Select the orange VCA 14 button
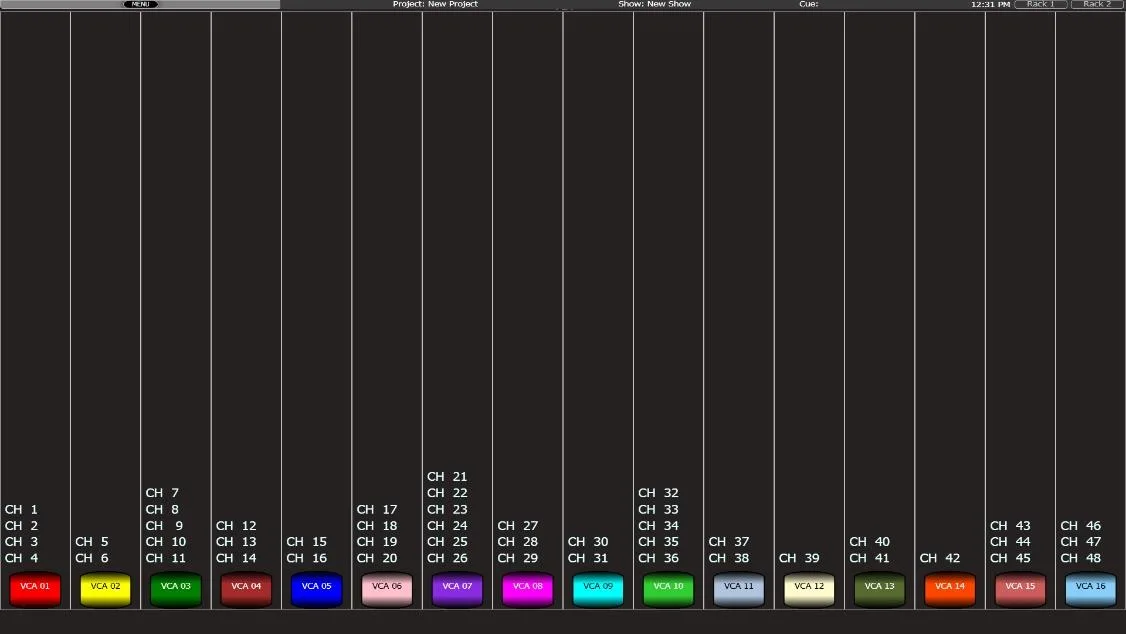This screenshot has width=1126, height=634. coord(949,589)
